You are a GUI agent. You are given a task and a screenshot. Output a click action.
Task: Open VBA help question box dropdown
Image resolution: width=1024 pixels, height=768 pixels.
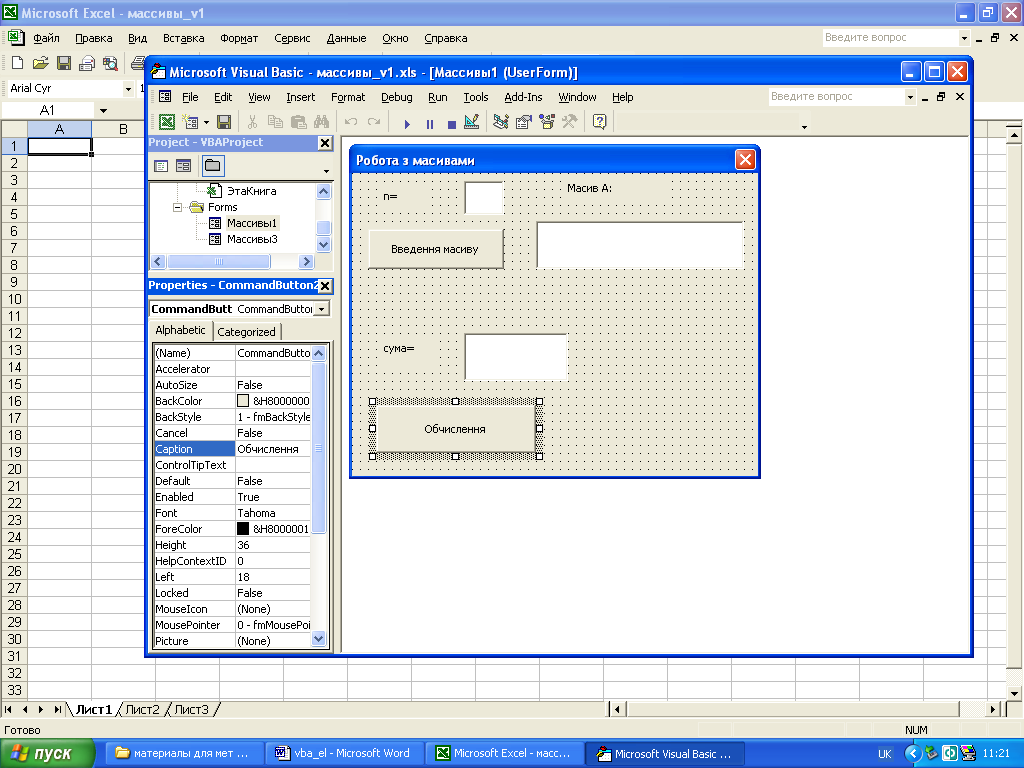coord(910,97)
